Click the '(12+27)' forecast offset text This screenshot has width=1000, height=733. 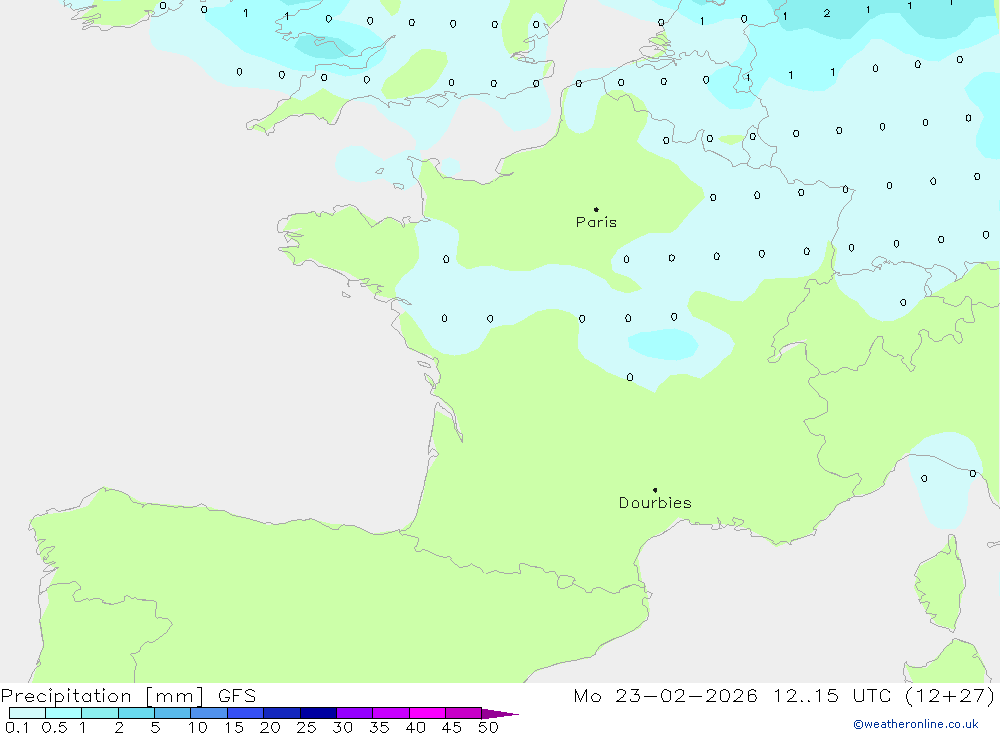pos(950,696)
